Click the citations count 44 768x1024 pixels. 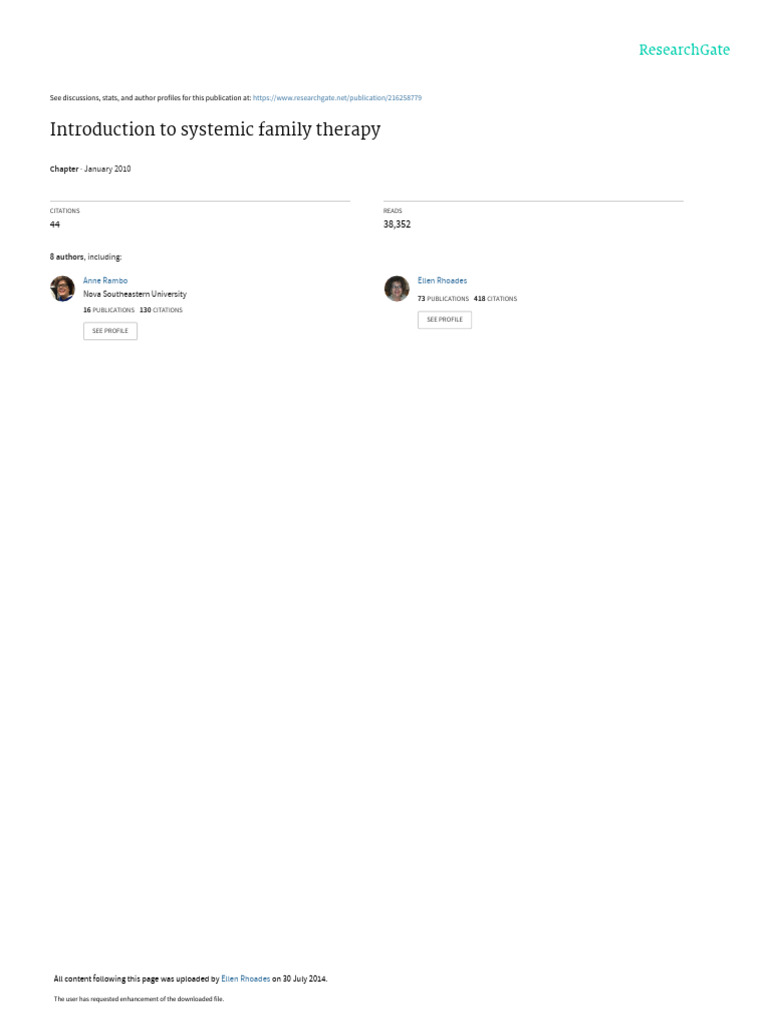coord(55,225)
